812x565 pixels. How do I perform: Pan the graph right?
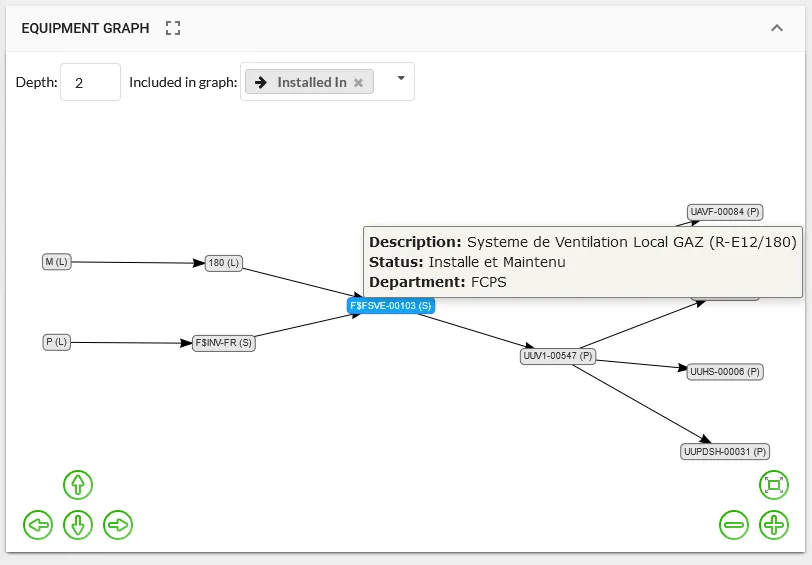118,525
